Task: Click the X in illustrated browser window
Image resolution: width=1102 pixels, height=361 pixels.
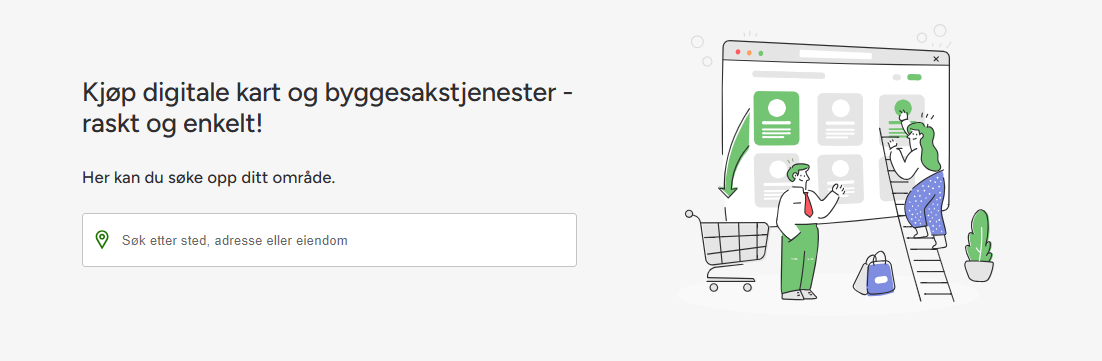Action: click(x=936, y=59)
